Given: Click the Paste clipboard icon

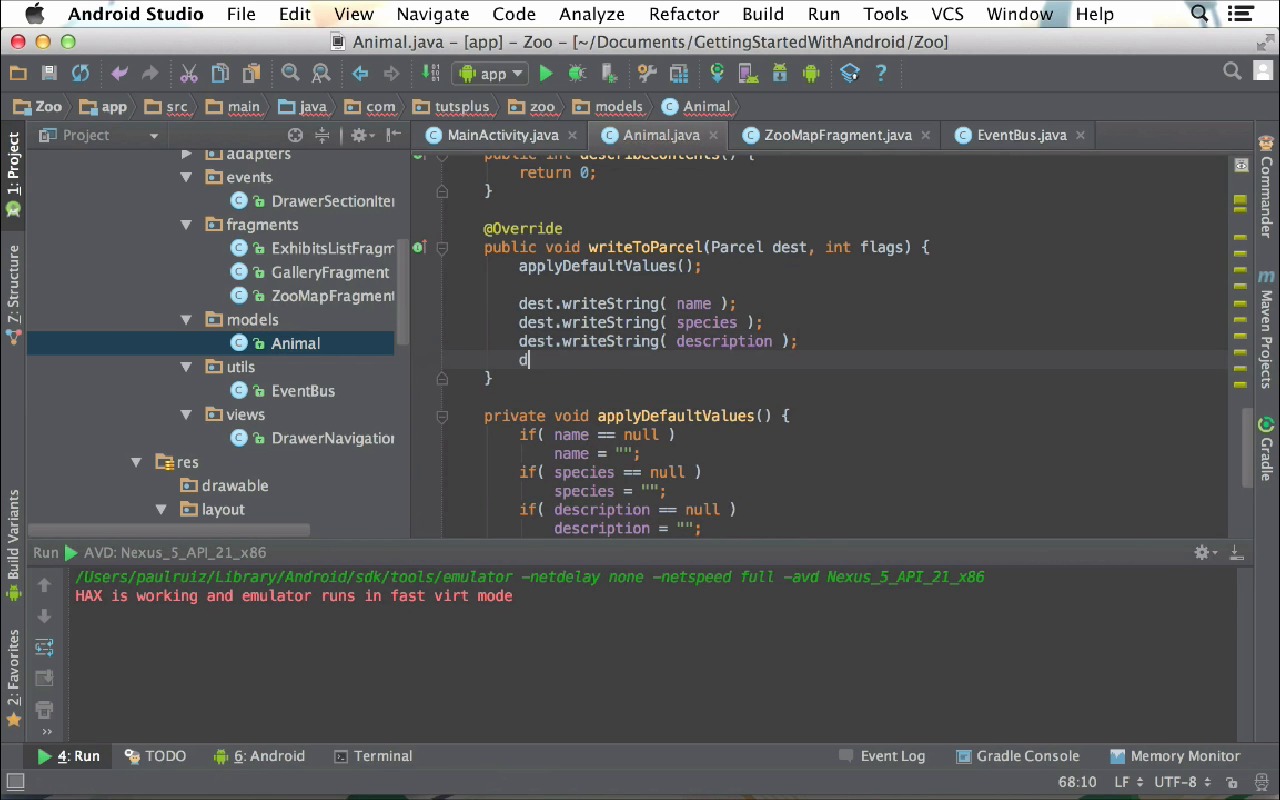Looking at the screenshot, I should click(251, 73).
